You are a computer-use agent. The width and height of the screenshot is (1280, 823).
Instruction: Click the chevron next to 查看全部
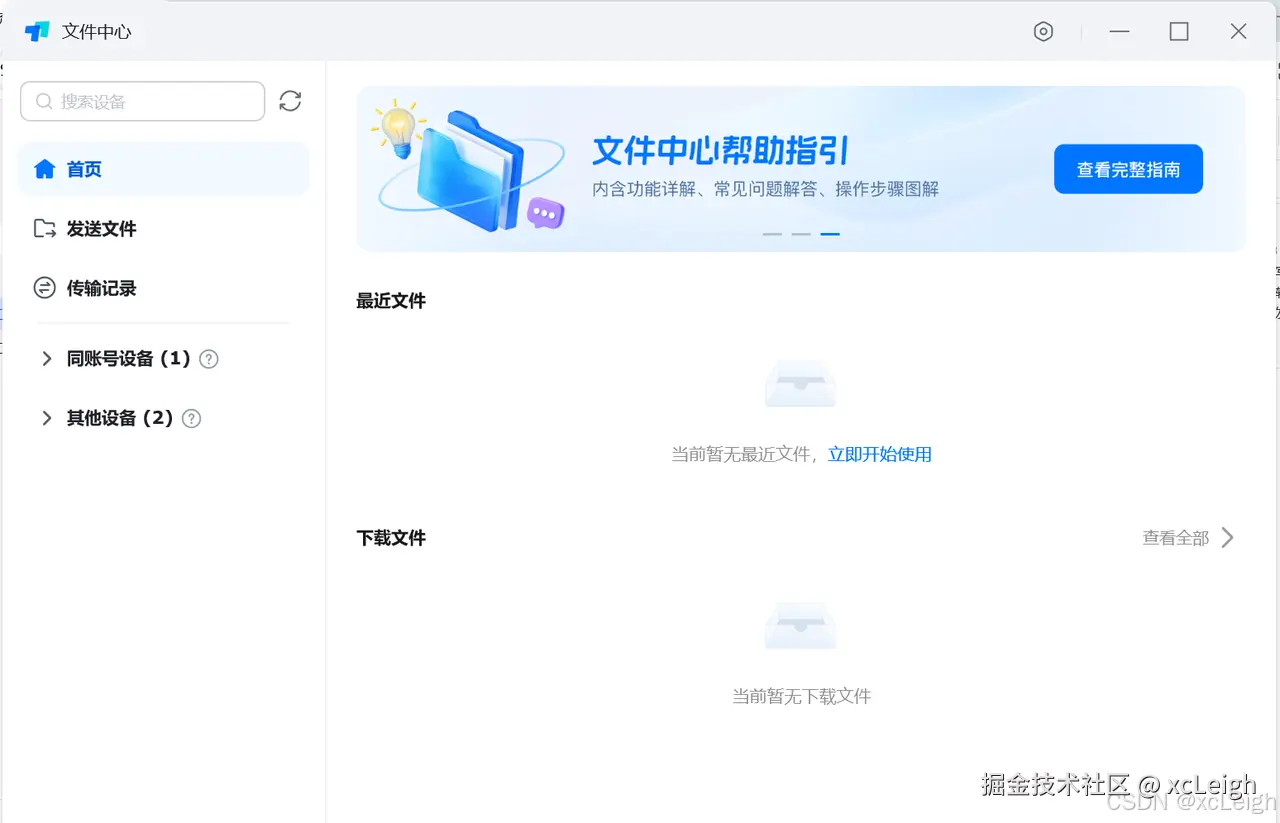(x=1230, y=537)
